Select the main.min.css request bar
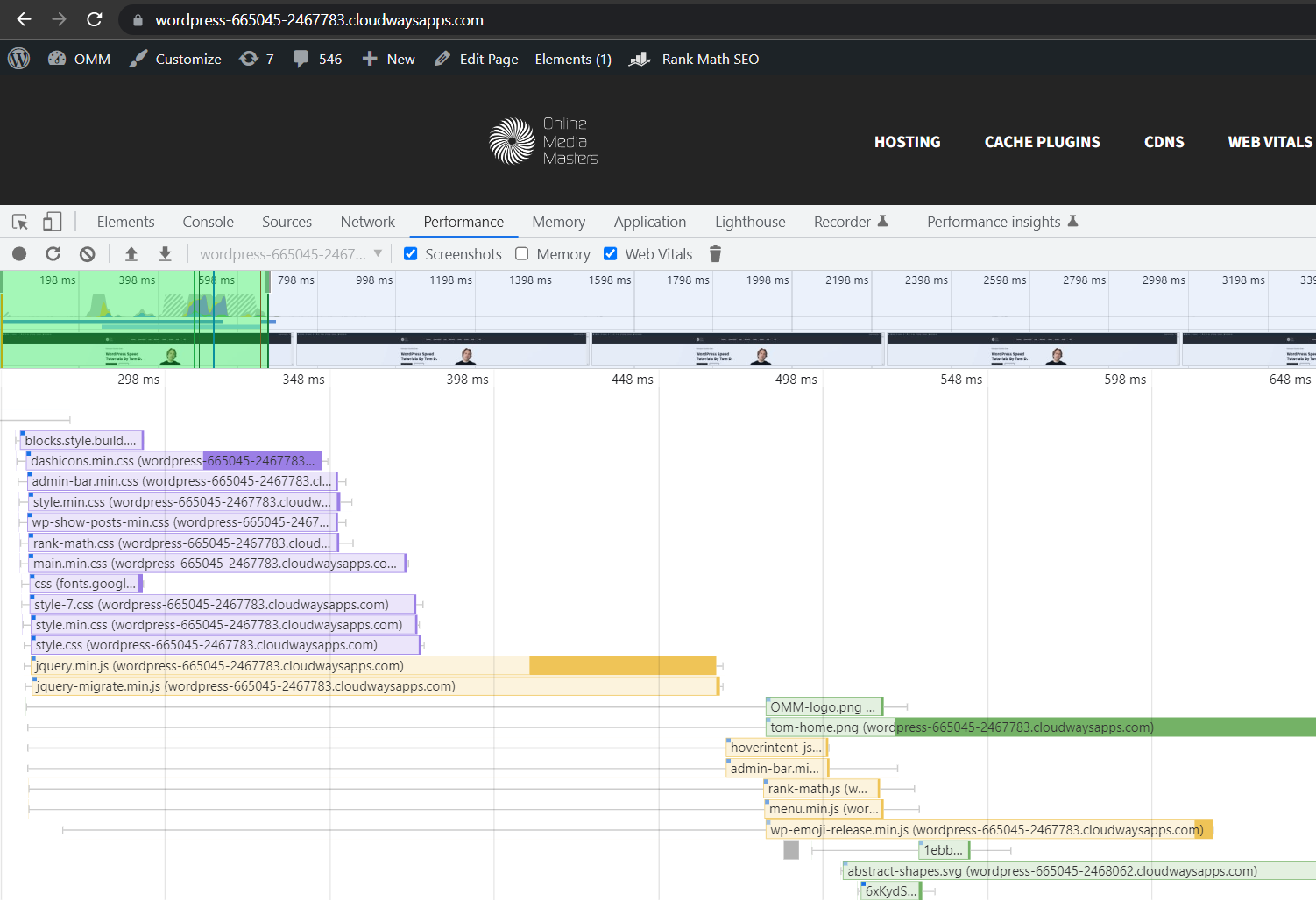This screenshot has width=1316, height=901. click(x=218, y=564)
